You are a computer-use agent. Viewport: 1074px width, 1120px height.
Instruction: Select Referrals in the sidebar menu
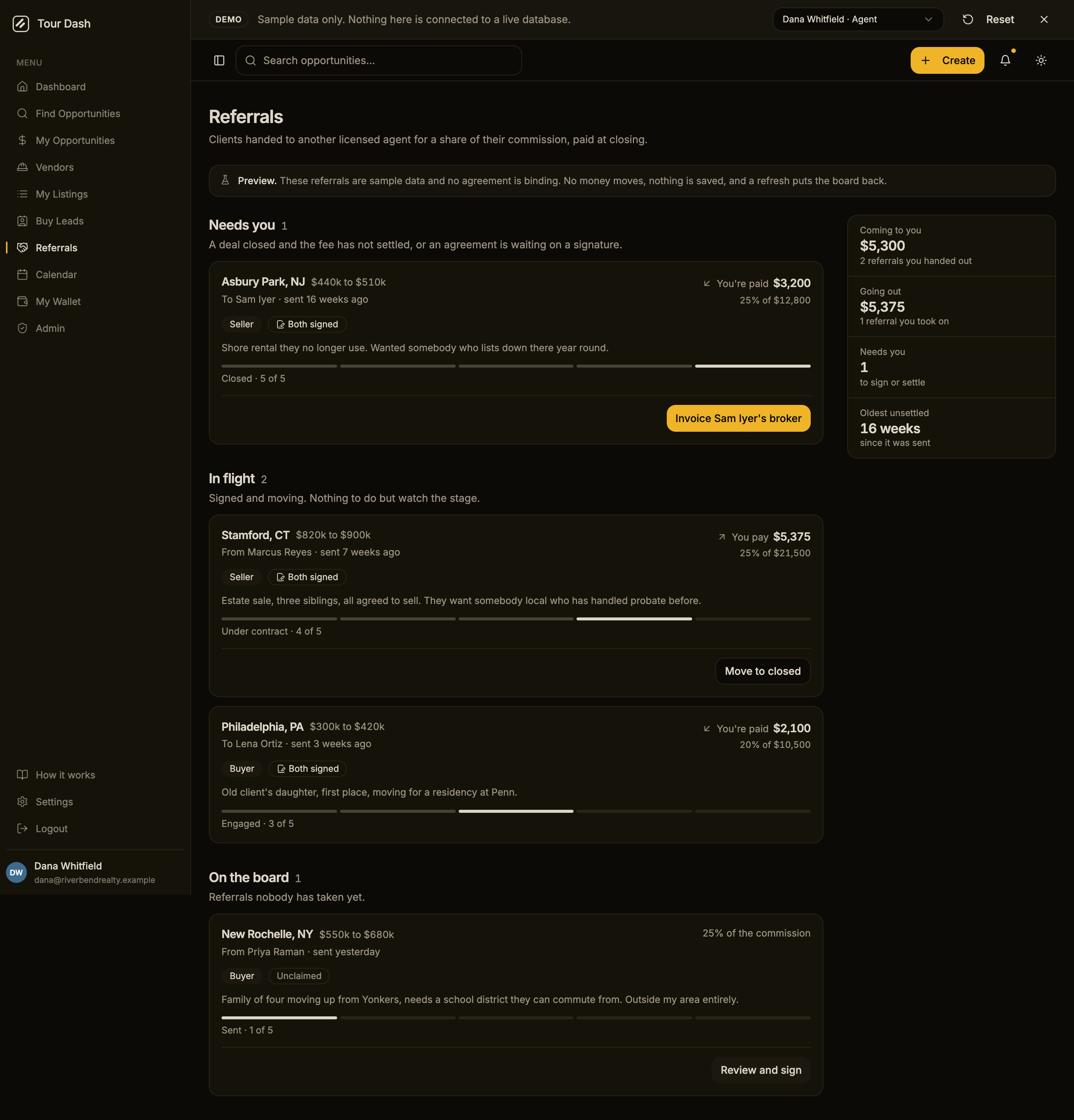95,248
